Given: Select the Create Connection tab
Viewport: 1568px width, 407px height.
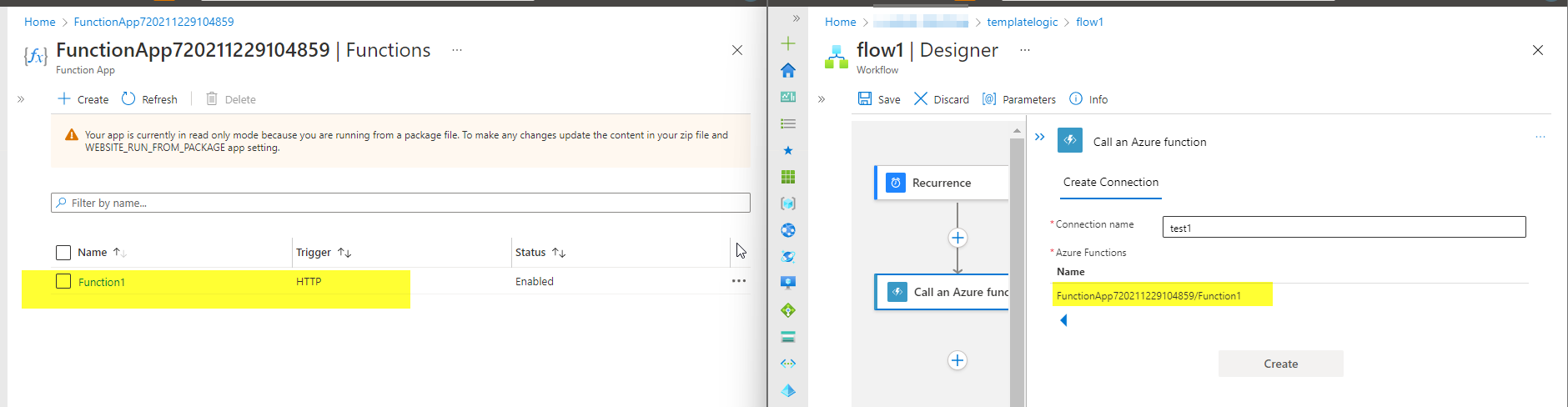Looking at the screenshot, I should (1111, 183).
